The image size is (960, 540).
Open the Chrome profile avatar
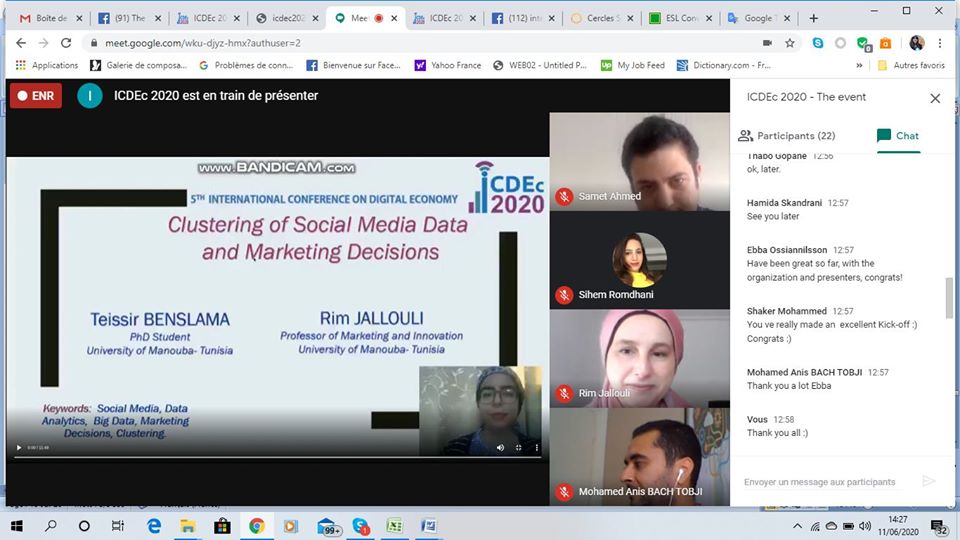point(917,43)
